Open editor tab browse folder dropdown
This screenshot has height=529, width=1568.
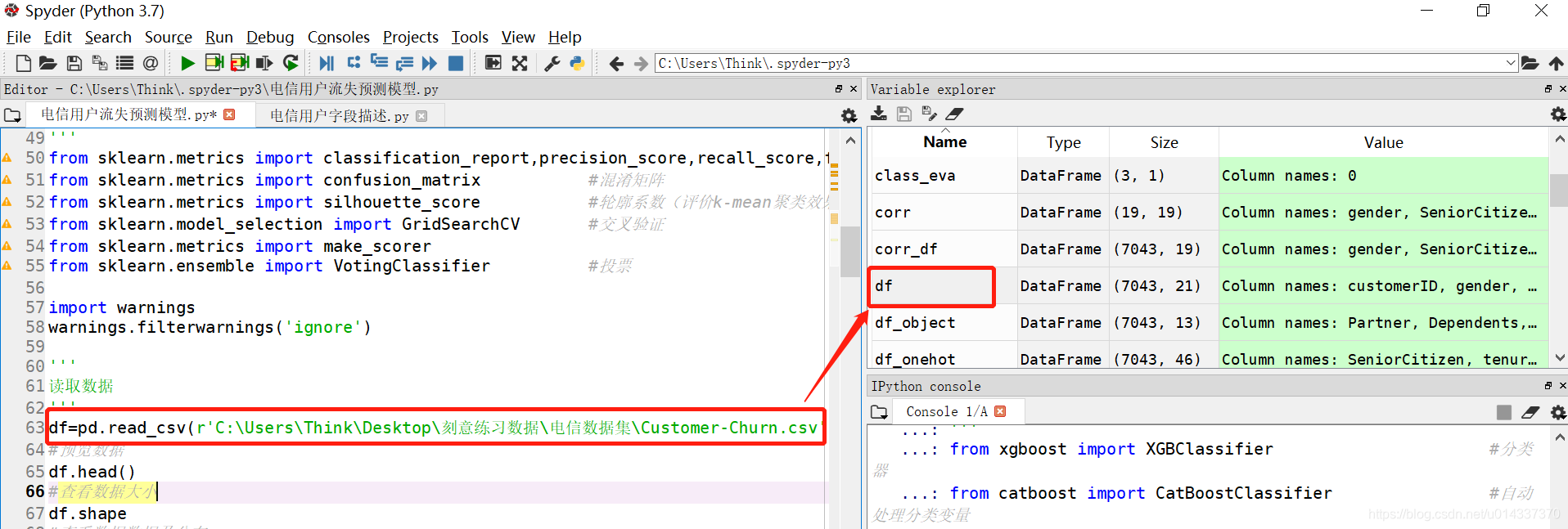pyautogui.click(x=12, y=115)
